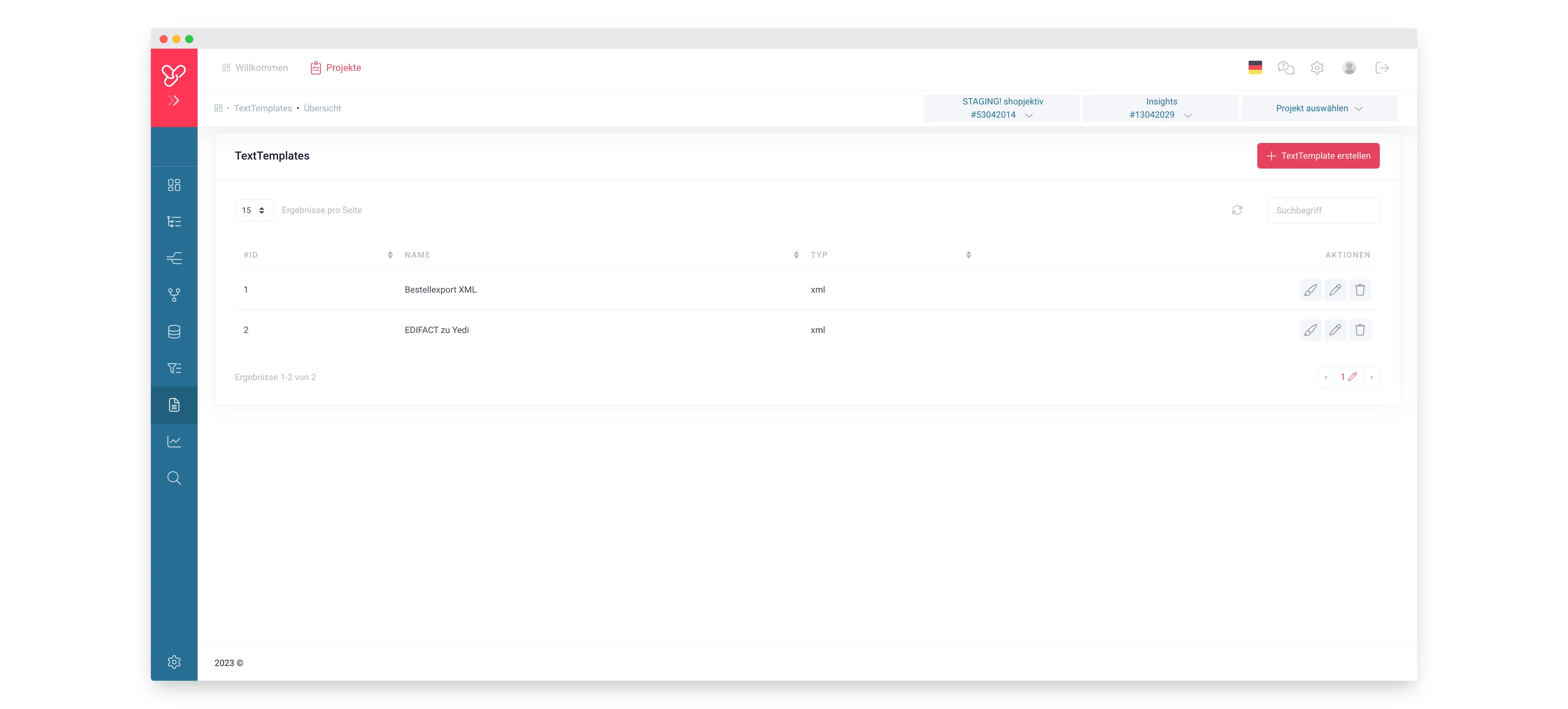
Task: Go to the previous results page
Action: (1325, 377)
